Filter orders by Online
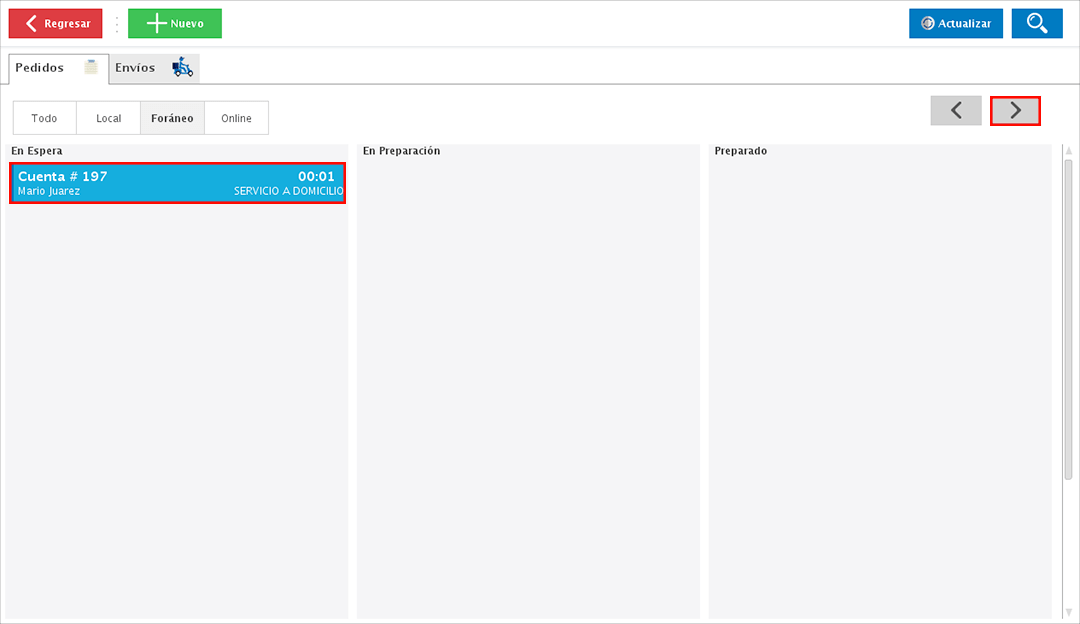 coord(236,118)
